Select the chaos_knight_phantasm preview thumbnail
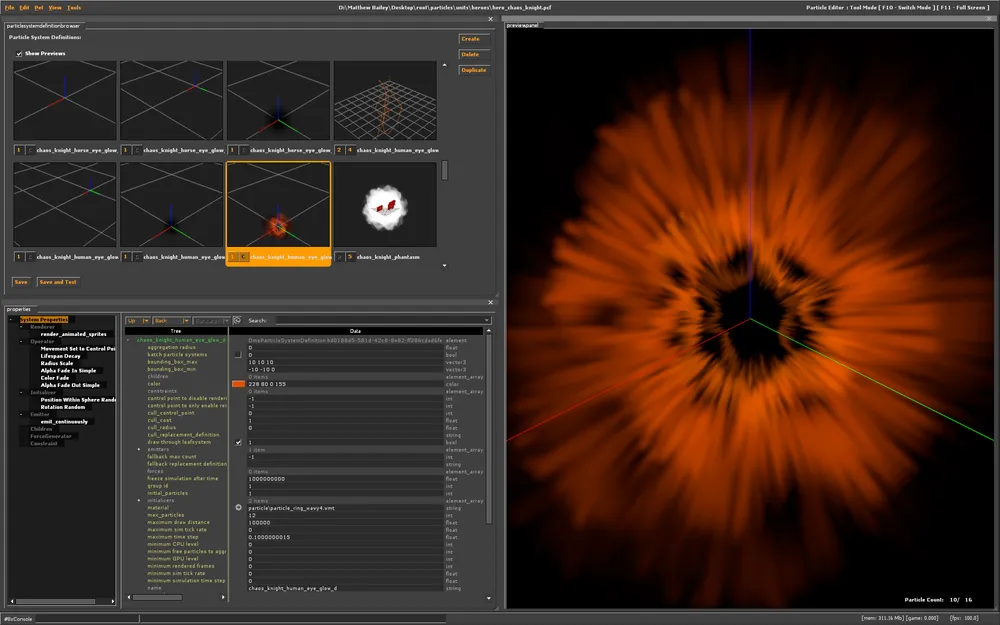The width and height of the screenshot is (1000, 625). tap(385, 205)
